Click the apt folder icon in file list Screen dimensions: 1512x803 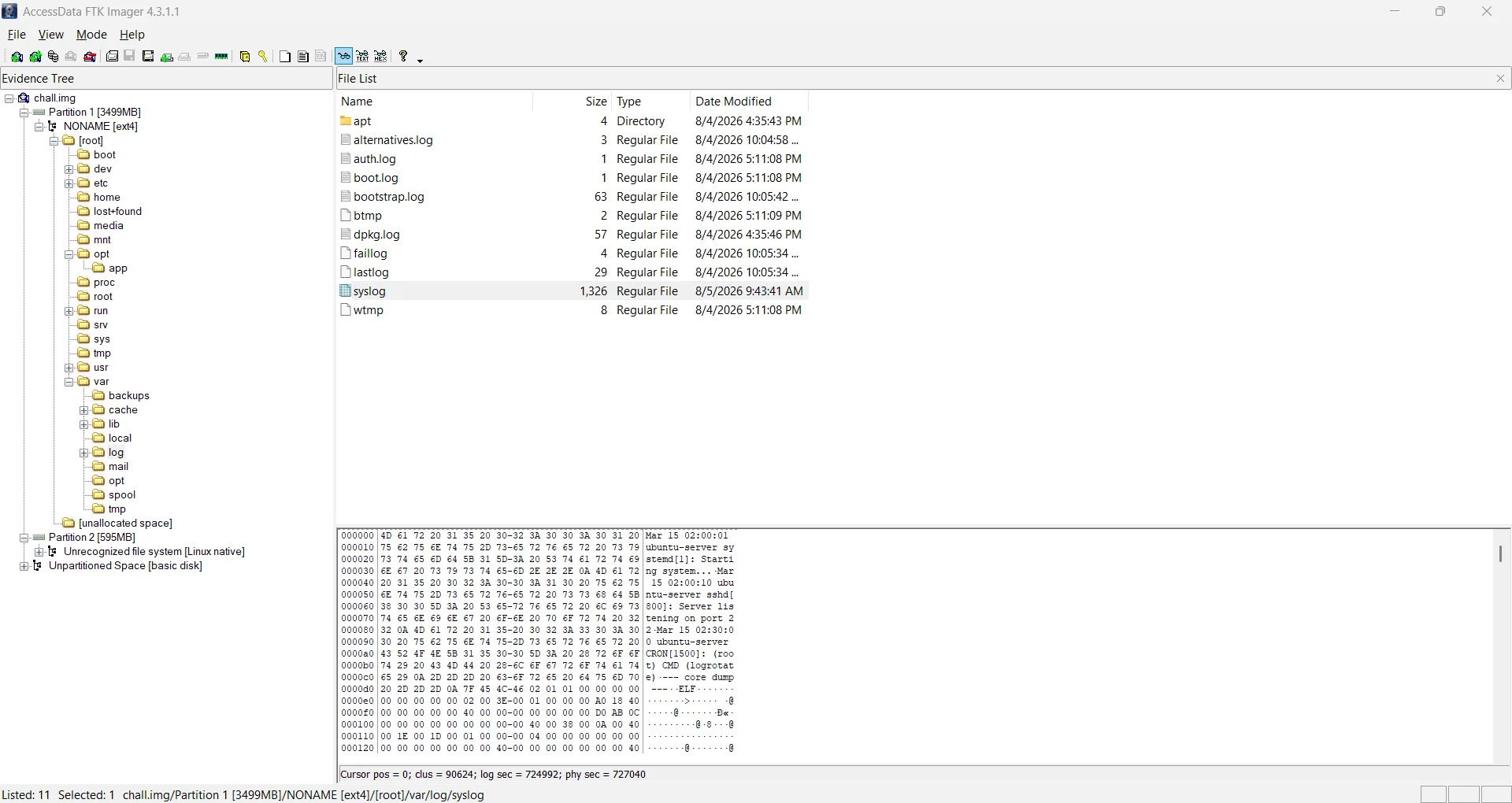[x=345, y=121]
